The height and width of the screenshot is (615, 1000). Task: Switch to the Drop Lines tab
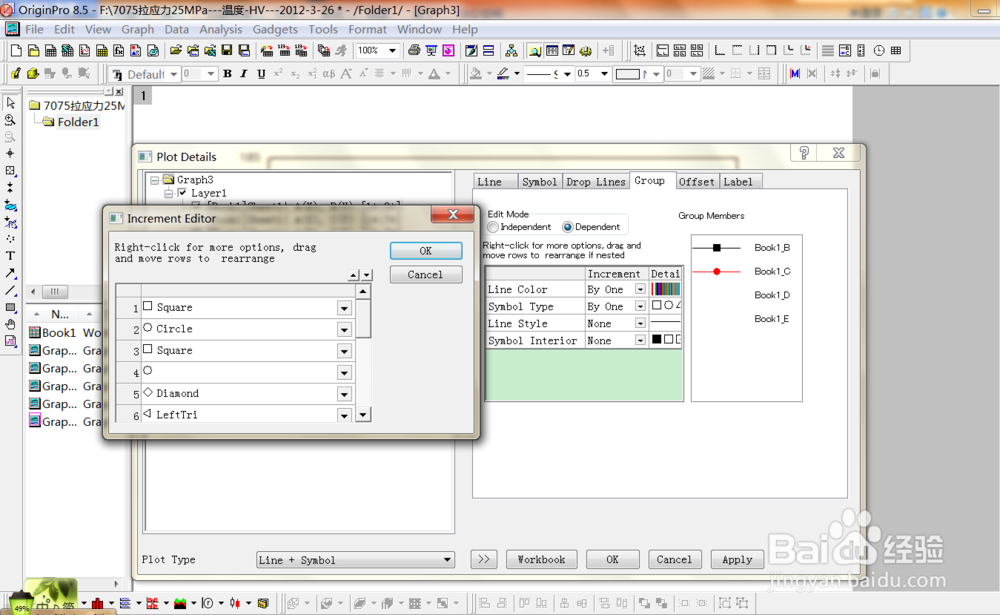[596, 182]
